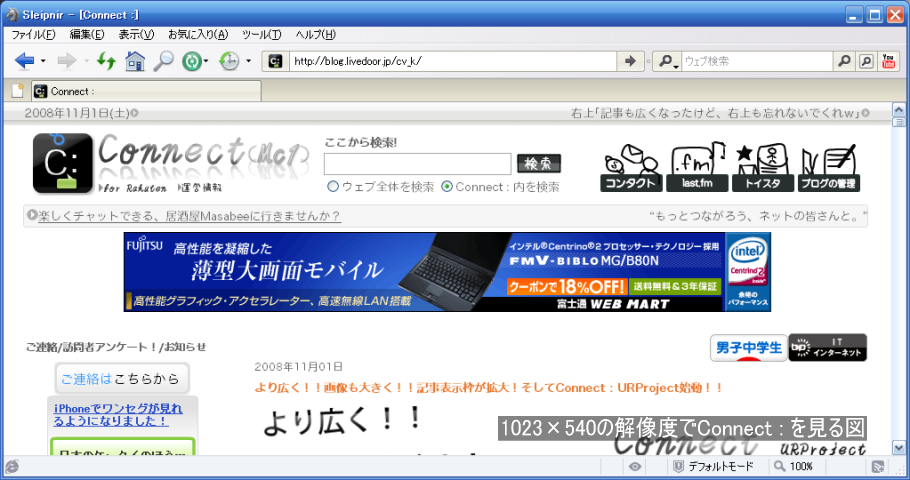Reload page with green arrows icon
The image size is (910, 480).
[x=106, y=60]
